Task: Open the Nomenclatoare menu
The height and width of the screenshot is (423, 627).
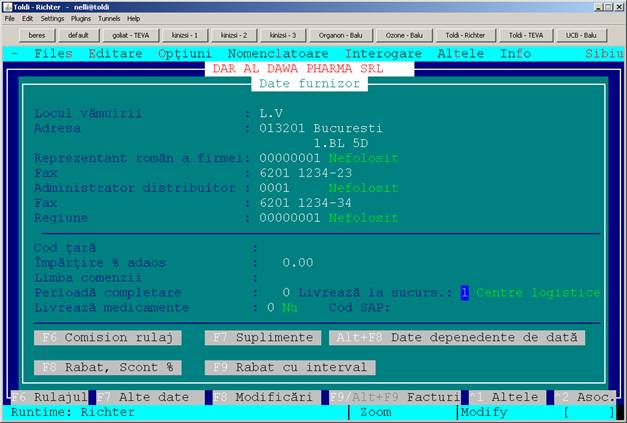Action: click(278, 54)
